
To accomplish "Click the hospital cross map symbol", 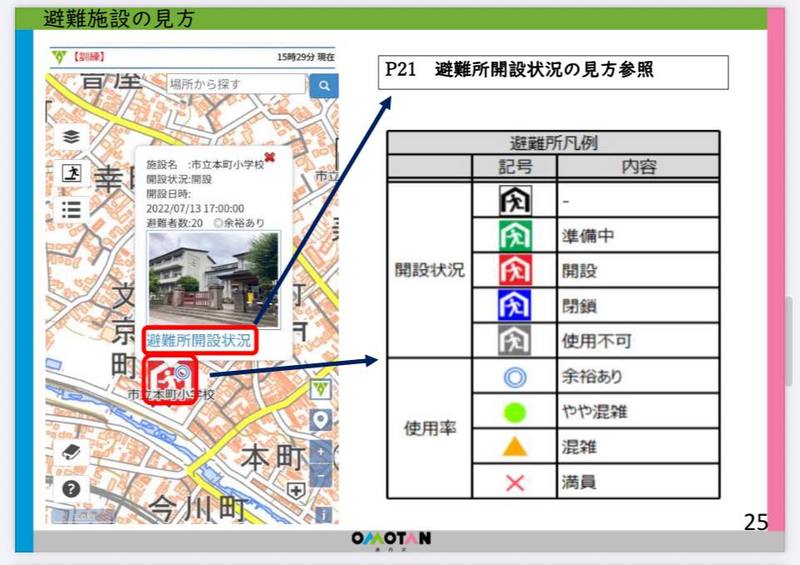I will [295, 490].
